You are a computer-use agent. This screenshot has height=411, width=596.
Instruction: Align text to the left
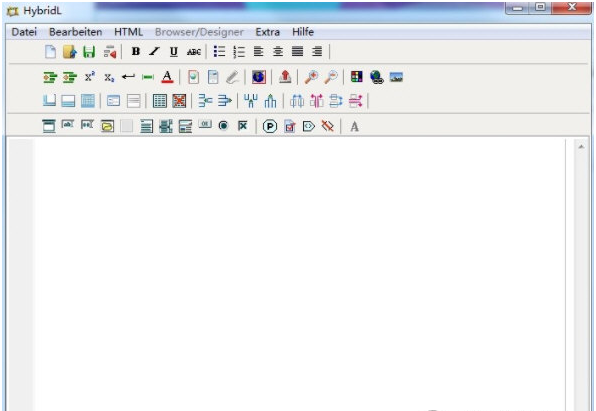pos(258,51)
